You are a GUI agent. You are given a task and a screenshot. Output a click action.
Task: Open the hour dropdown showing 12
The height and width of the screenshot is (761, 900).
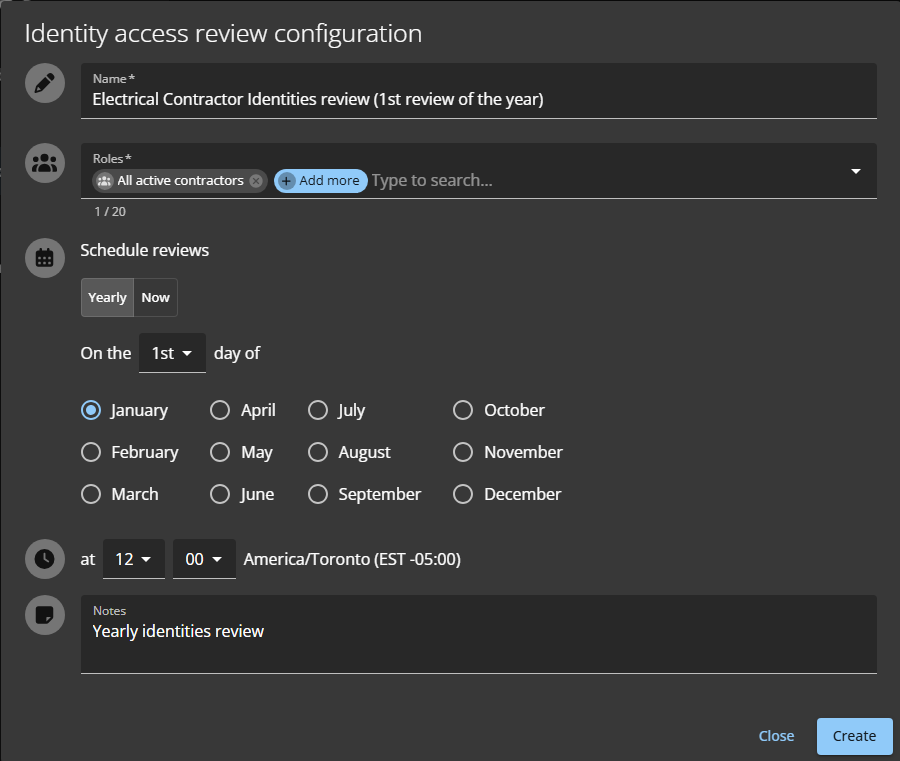(x=133, y=559)
